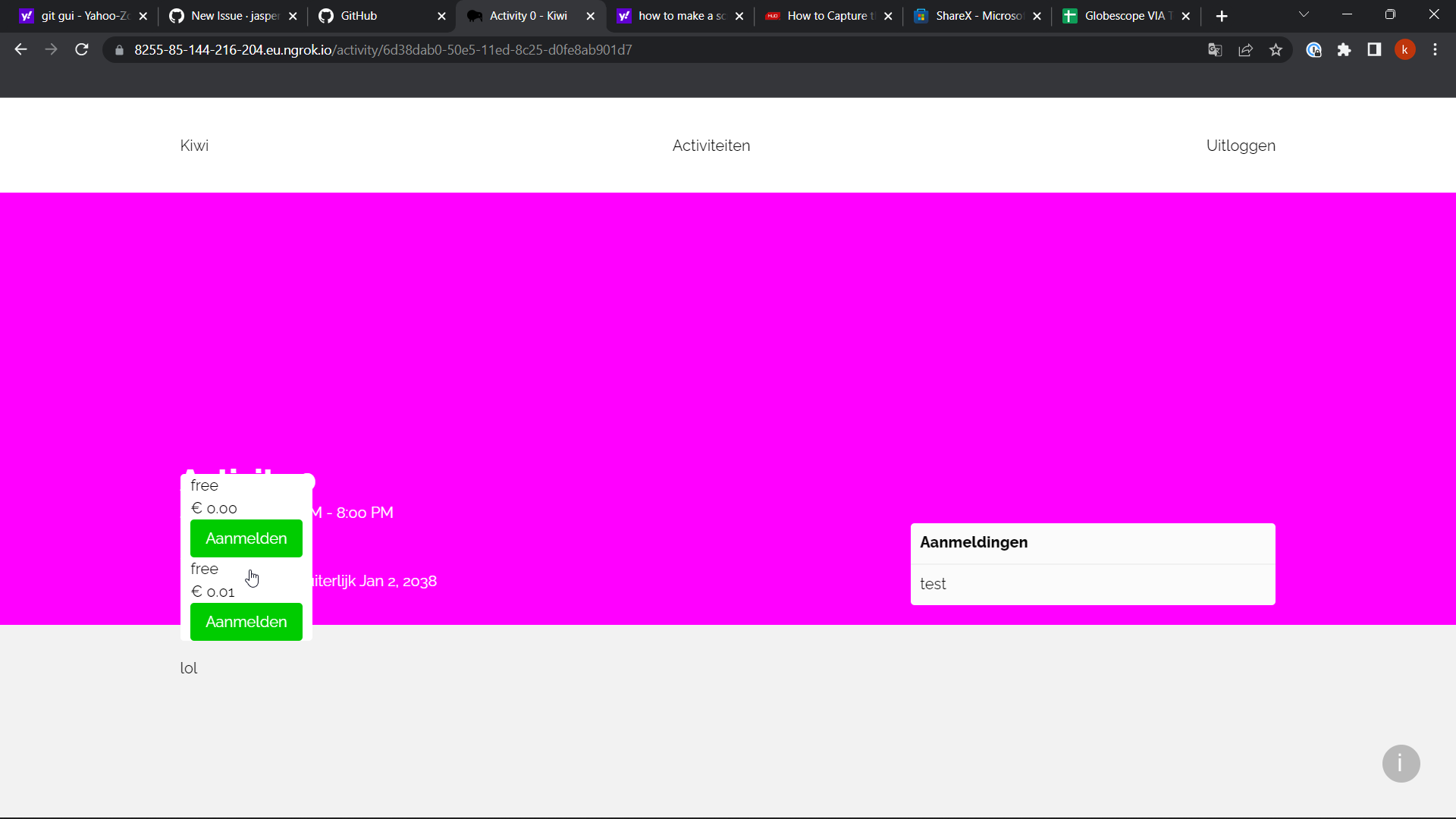
Task: Reload the current page
Action: tap(81, 49)
